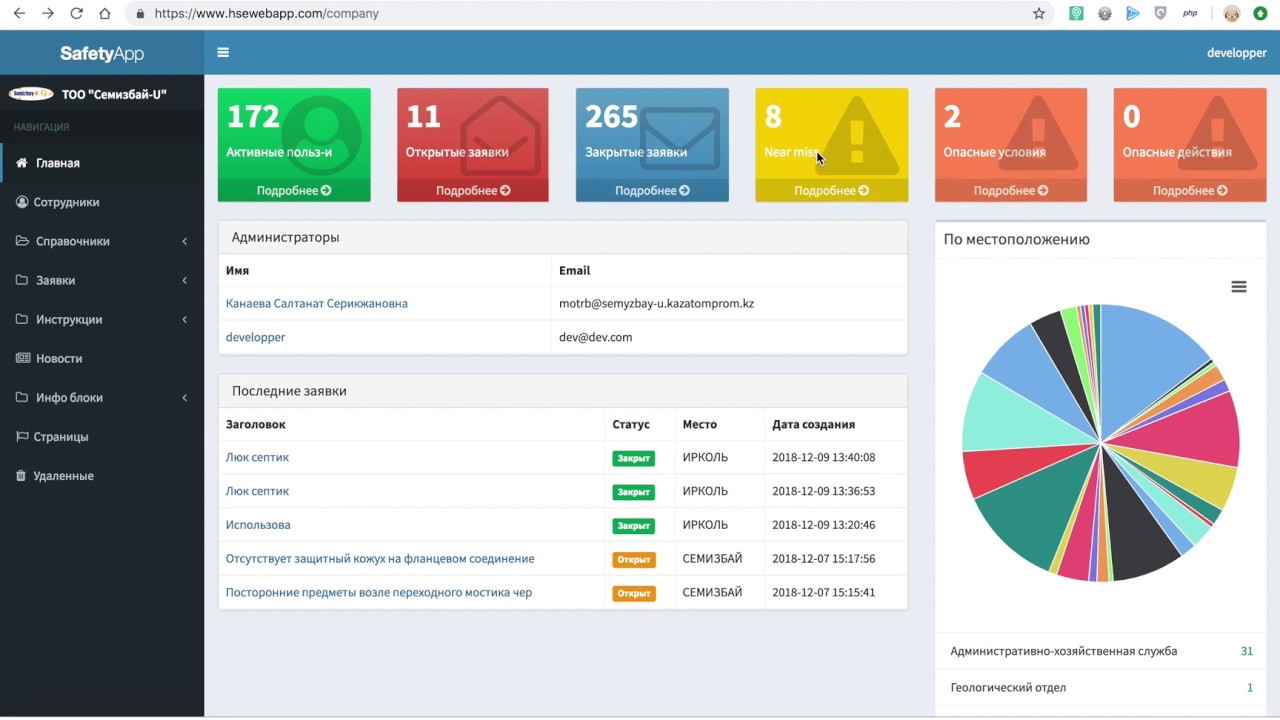Open Новости in the sidebar
1280x720 pixels.
point(102,358)
